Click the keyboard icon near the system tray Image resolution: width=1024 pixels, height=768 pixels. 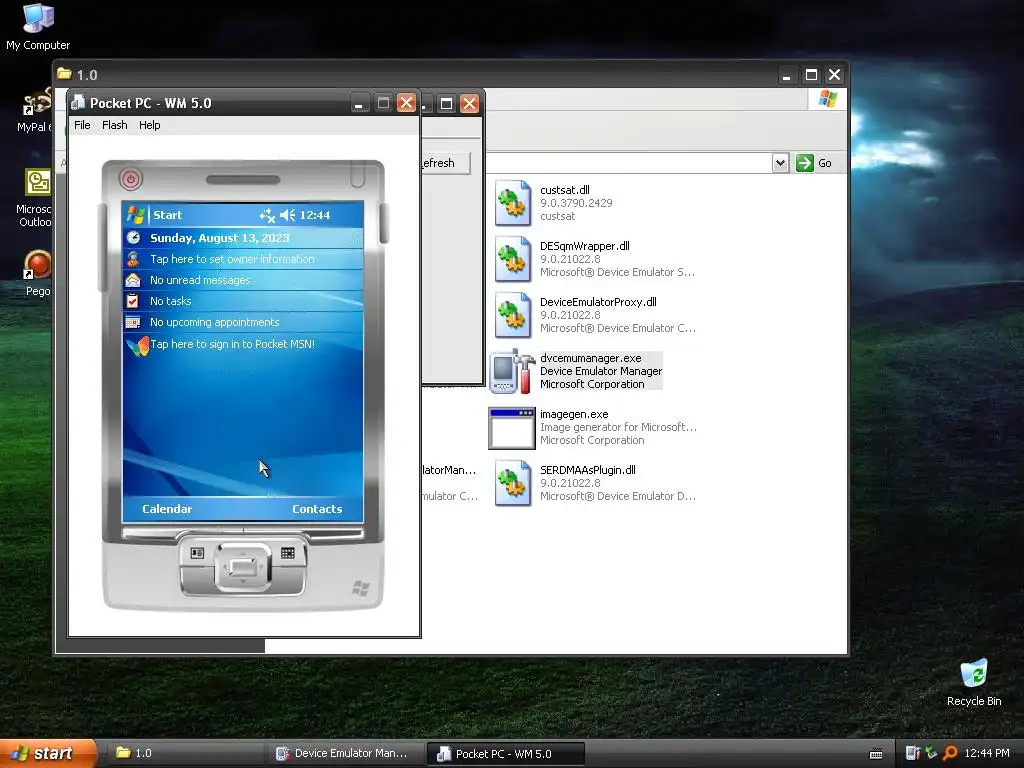[876, 754]
